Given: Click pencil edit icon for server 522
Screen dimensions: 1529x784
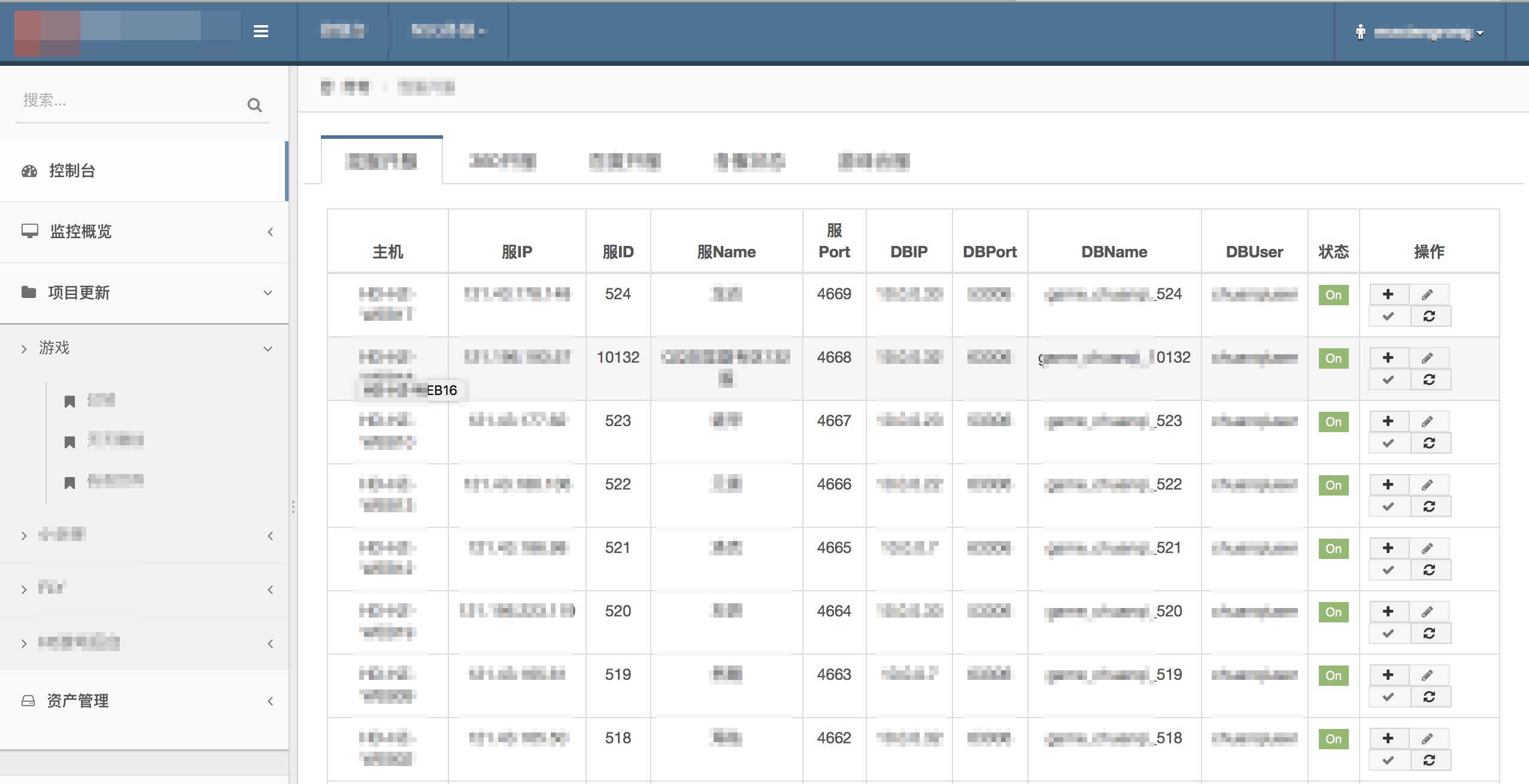Looking at the screenshot, I should pyautogui.click(x=1428, y=484).
